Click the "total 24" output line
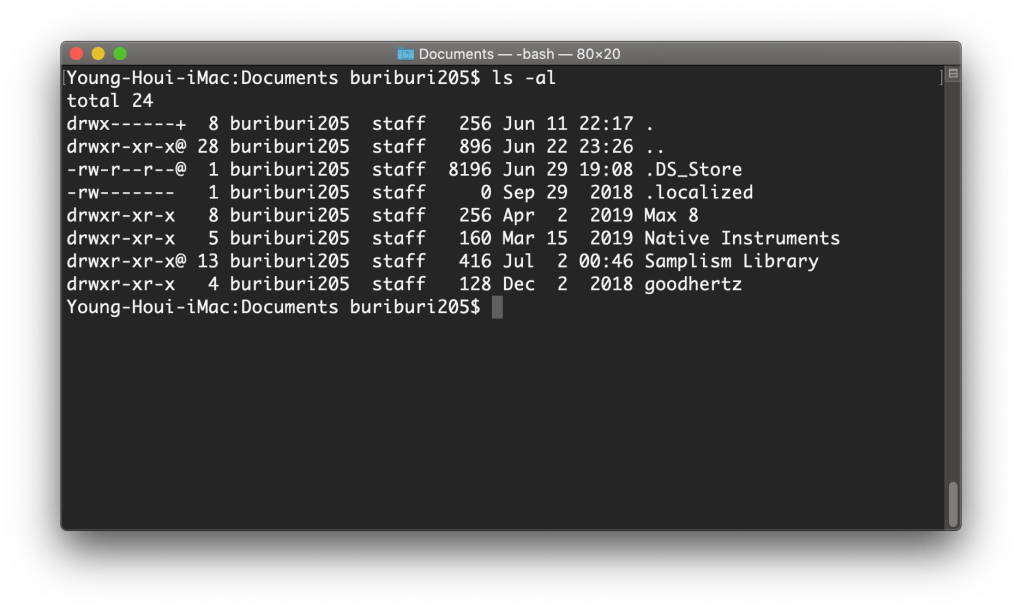 coord(110,100)
